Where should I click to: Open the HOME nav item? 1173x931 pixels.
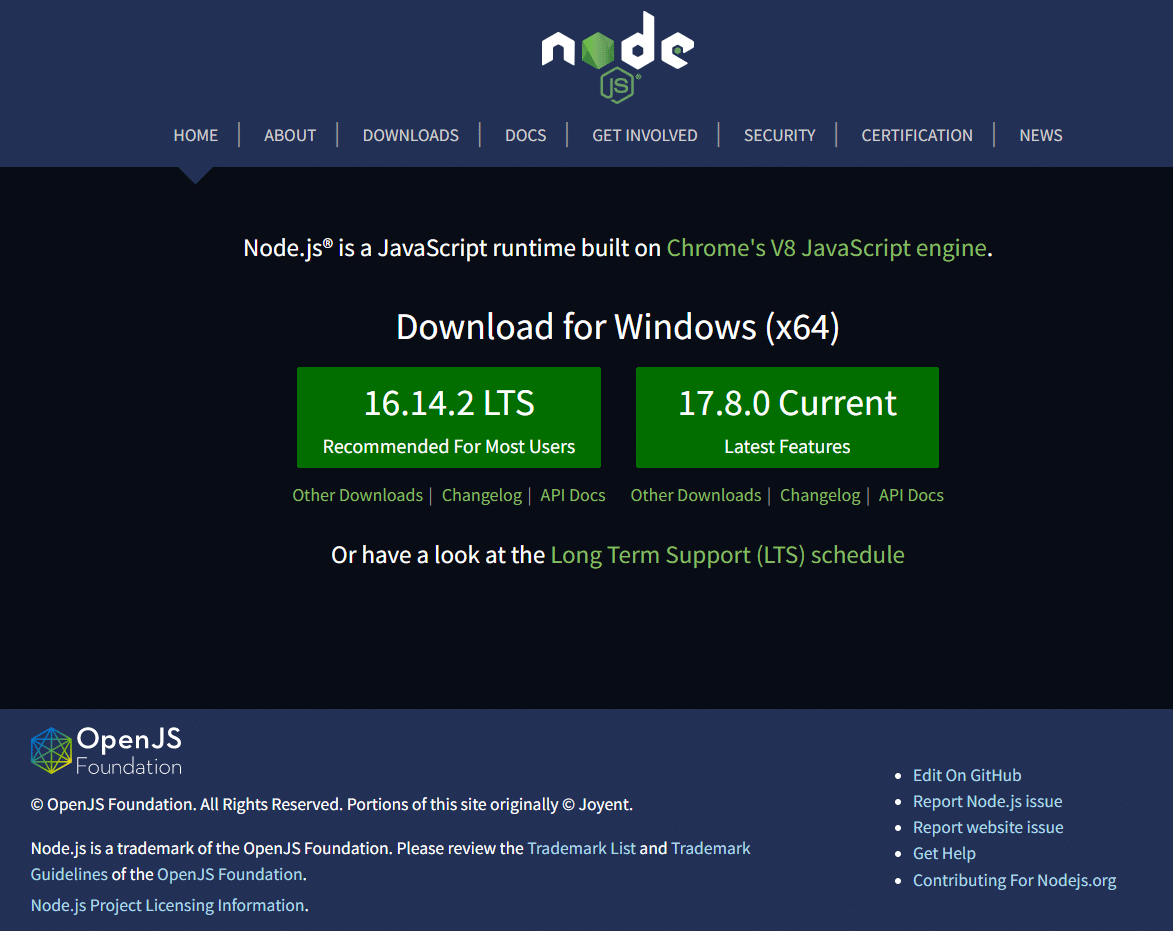point(196,135)
